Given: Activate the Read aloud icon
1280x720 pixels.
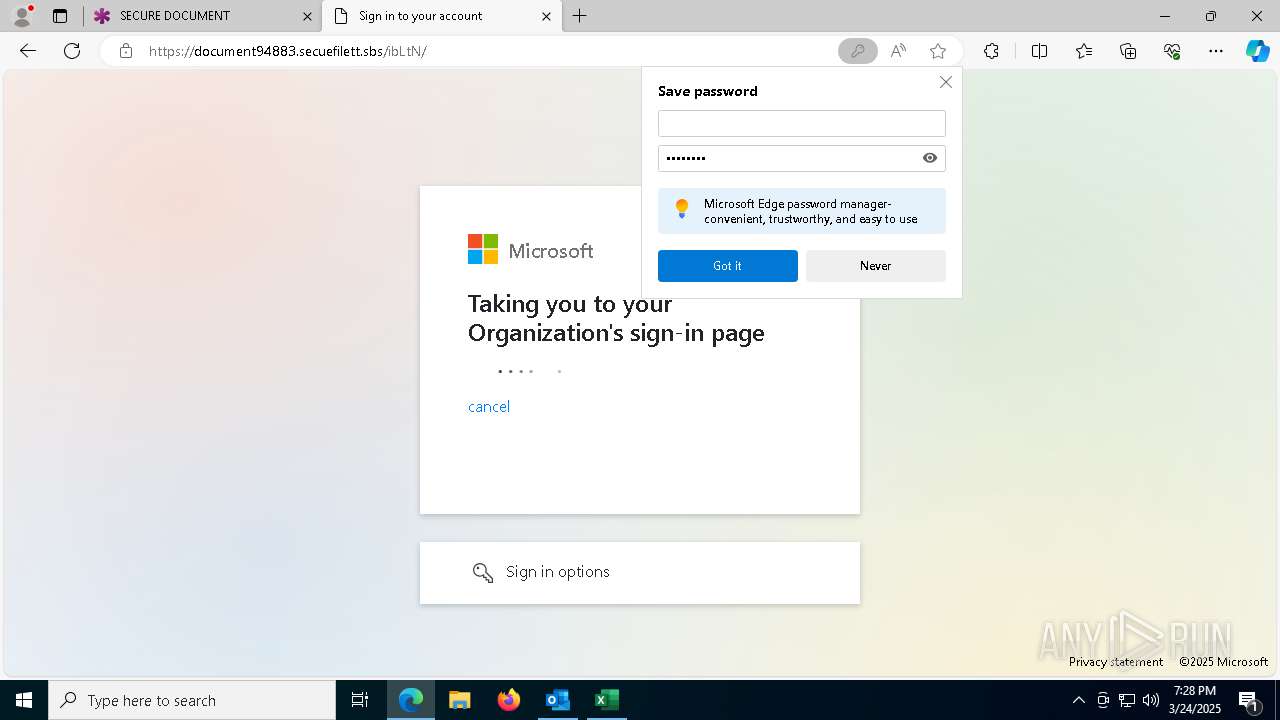Looking at the screenshot, I should click(898, 51).
